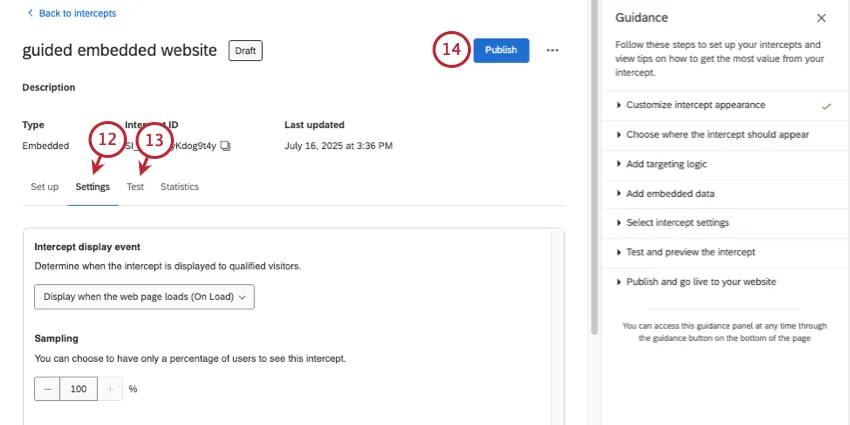Increase the sampling percentage
Viewport: 850px width, 425px height.
[x=109, y=388]
